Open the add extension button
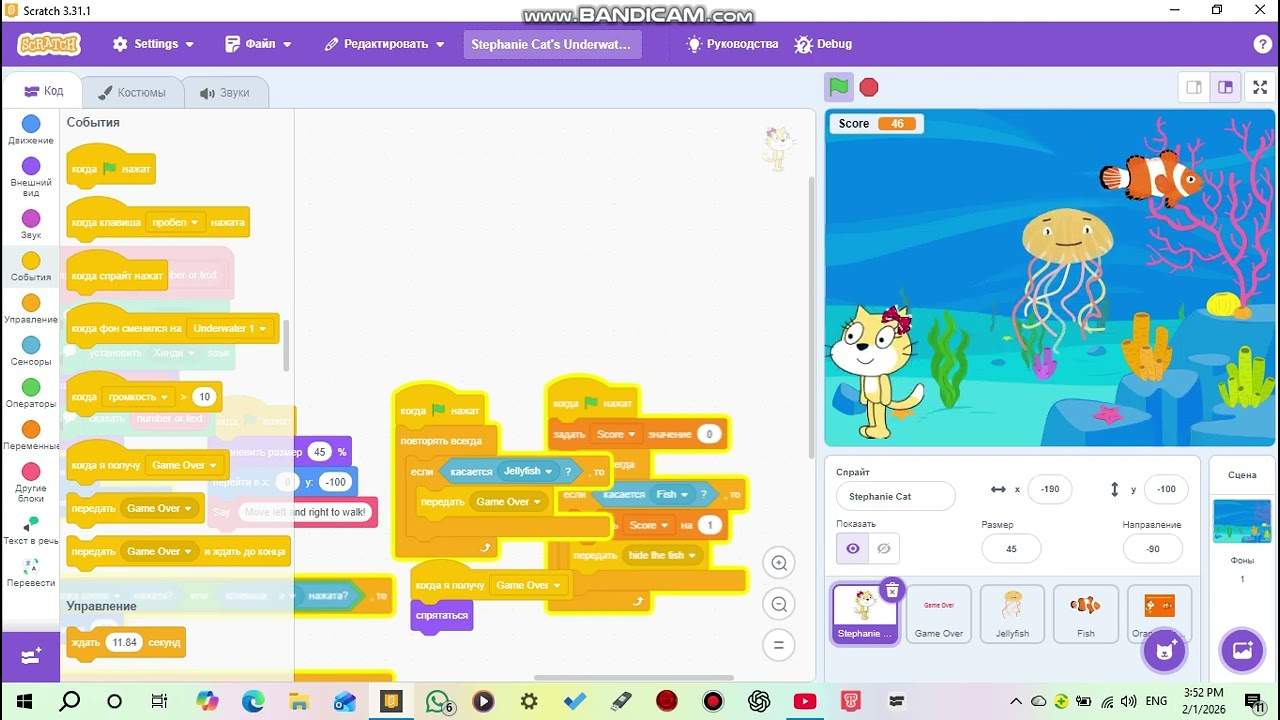Image resolution: width=1280 pixels, height=720 pixels. point(31,656)
